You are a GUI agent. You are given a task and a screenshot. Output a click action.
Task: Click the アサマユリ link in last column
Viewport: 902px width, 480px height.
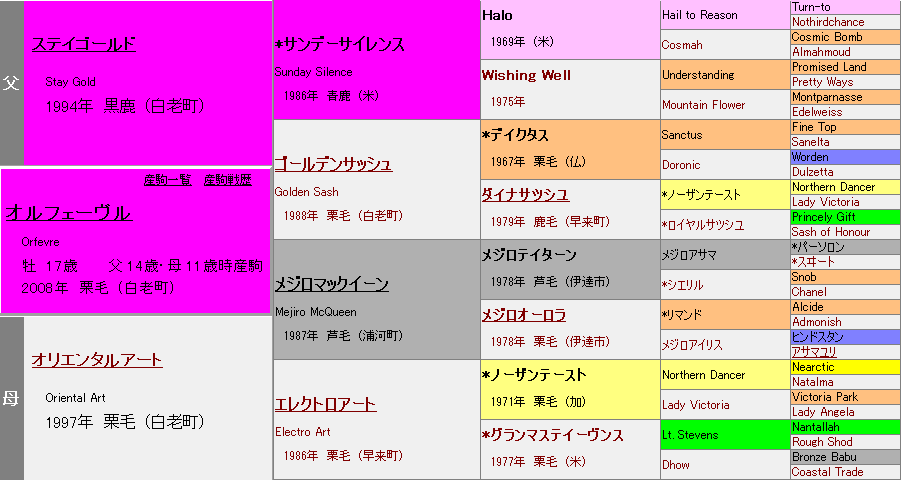[x=814, y=352]
